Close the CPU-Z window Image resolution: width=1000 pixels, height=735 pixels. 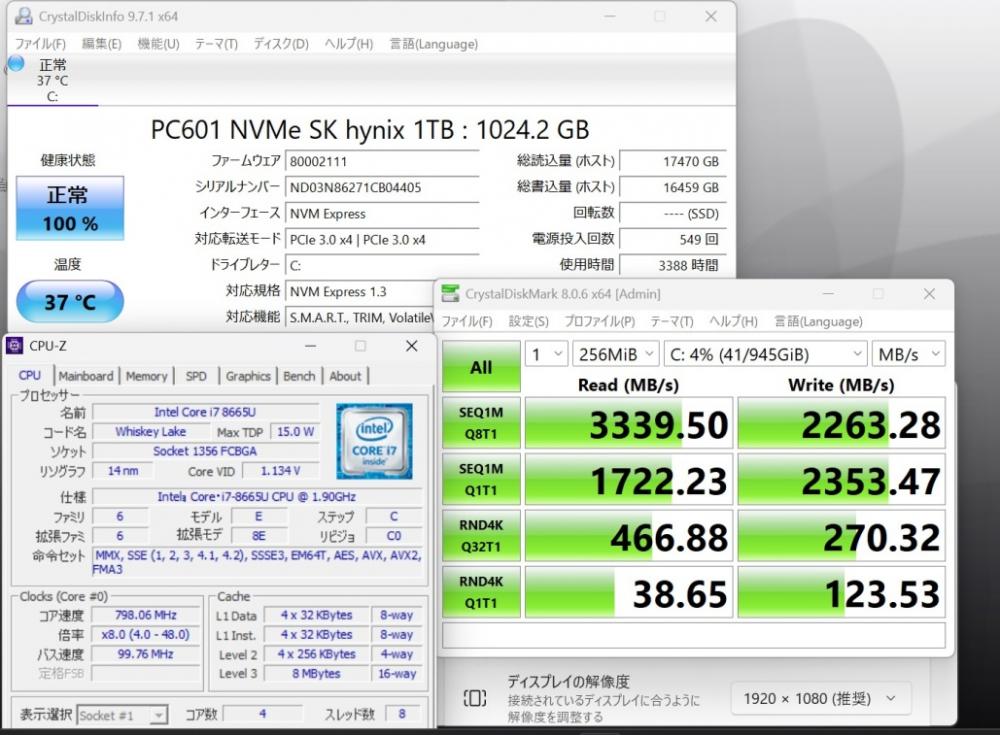411,346
